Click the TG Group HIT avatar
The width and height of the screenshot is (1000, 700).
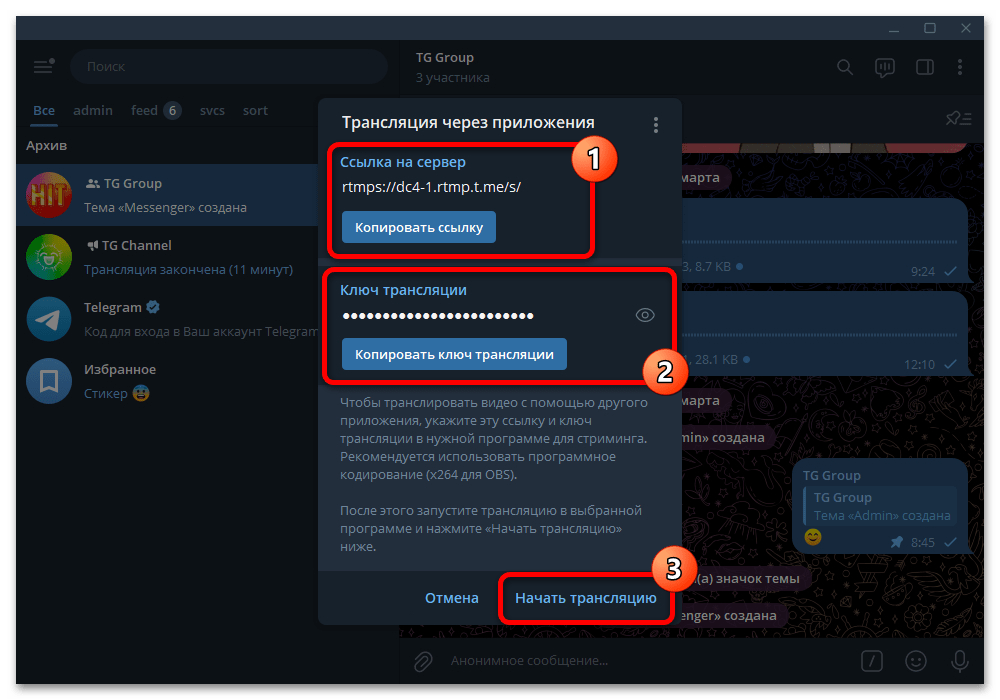pos(48,194)
